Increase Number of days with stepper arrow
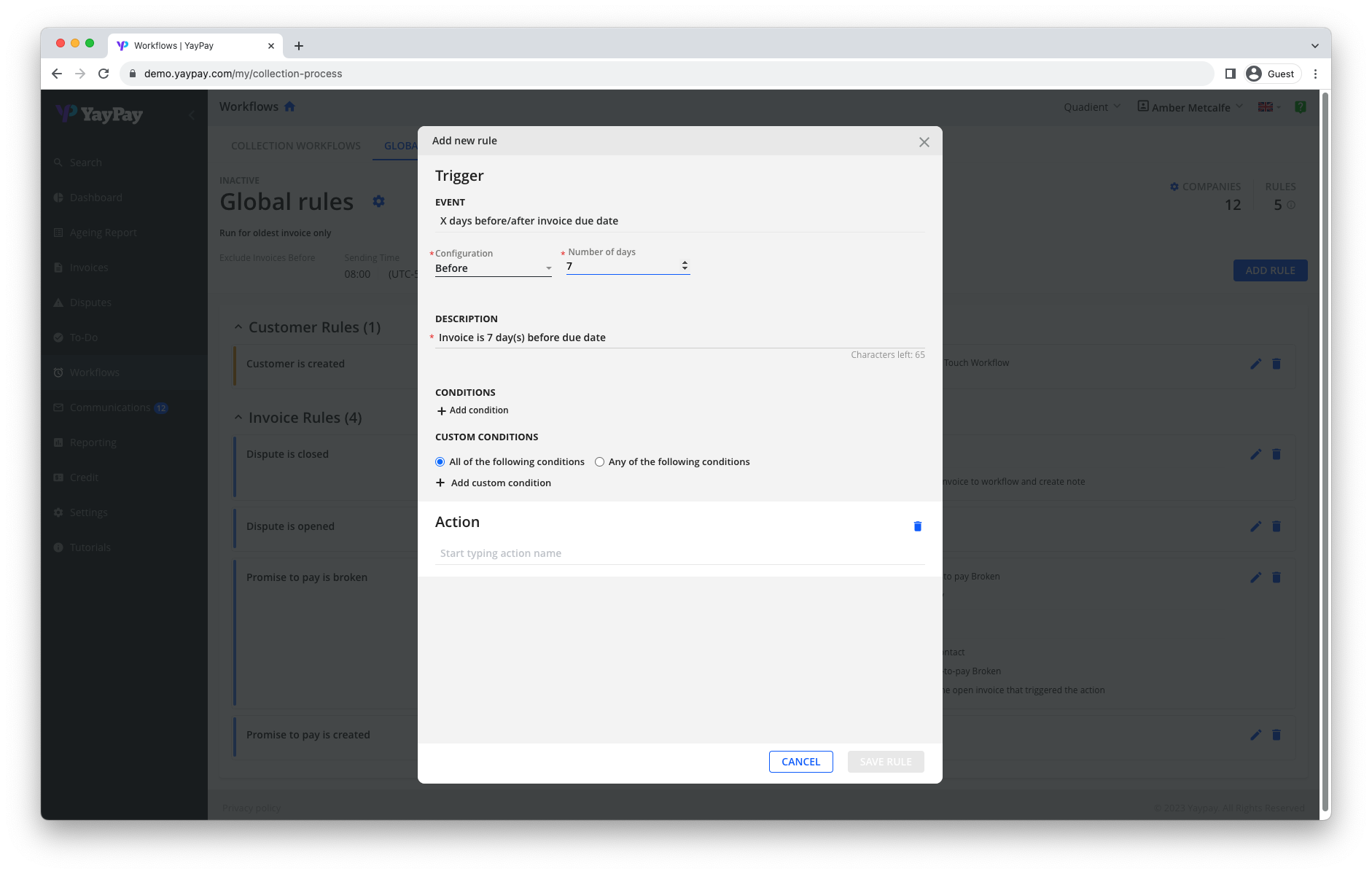 point(685,262)
